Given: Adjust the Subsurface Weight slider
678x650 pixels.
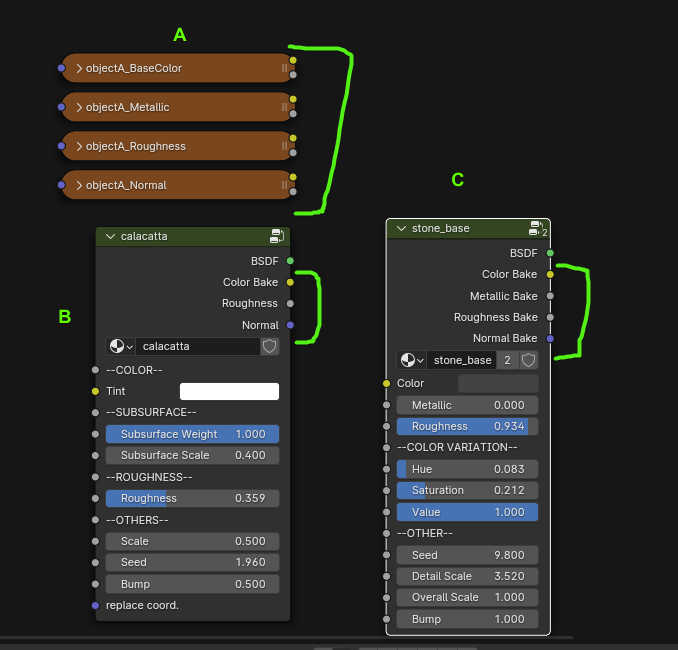Looking at the screenshot, I should click(x=192, y=434).
